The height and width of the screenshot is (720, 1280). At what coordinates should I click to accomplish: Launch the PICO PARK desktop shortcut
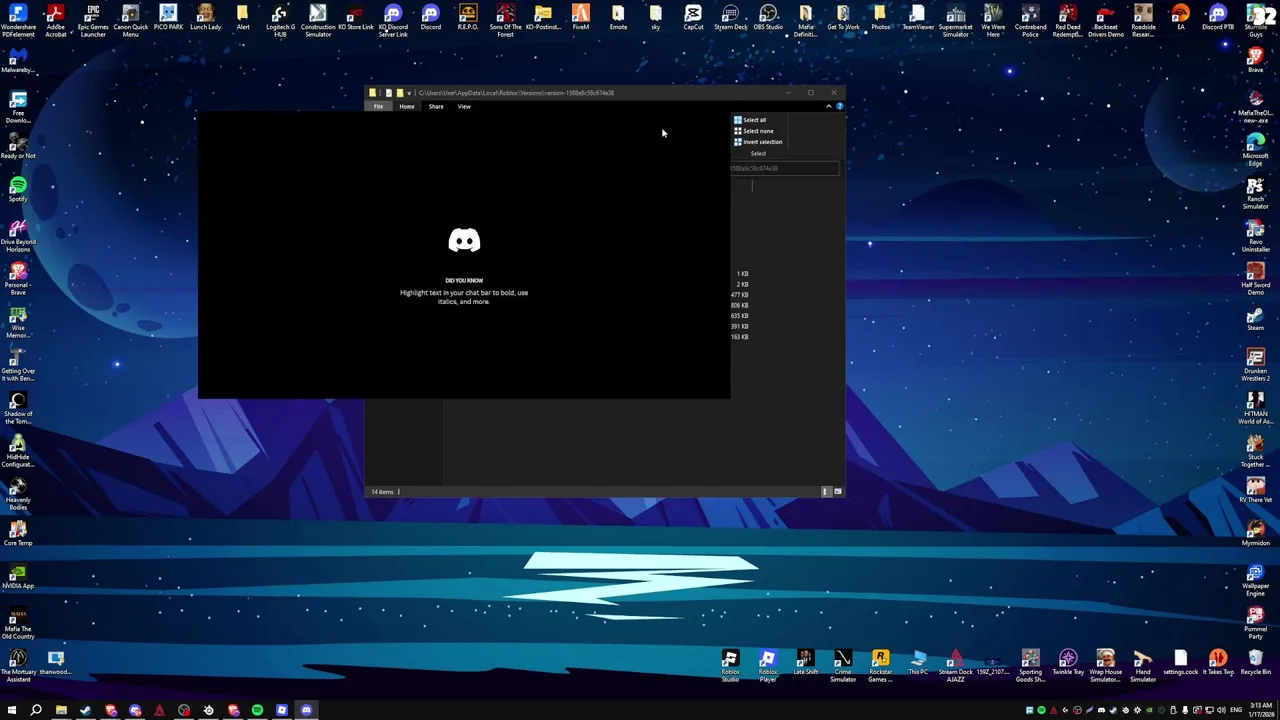point(168,18)
